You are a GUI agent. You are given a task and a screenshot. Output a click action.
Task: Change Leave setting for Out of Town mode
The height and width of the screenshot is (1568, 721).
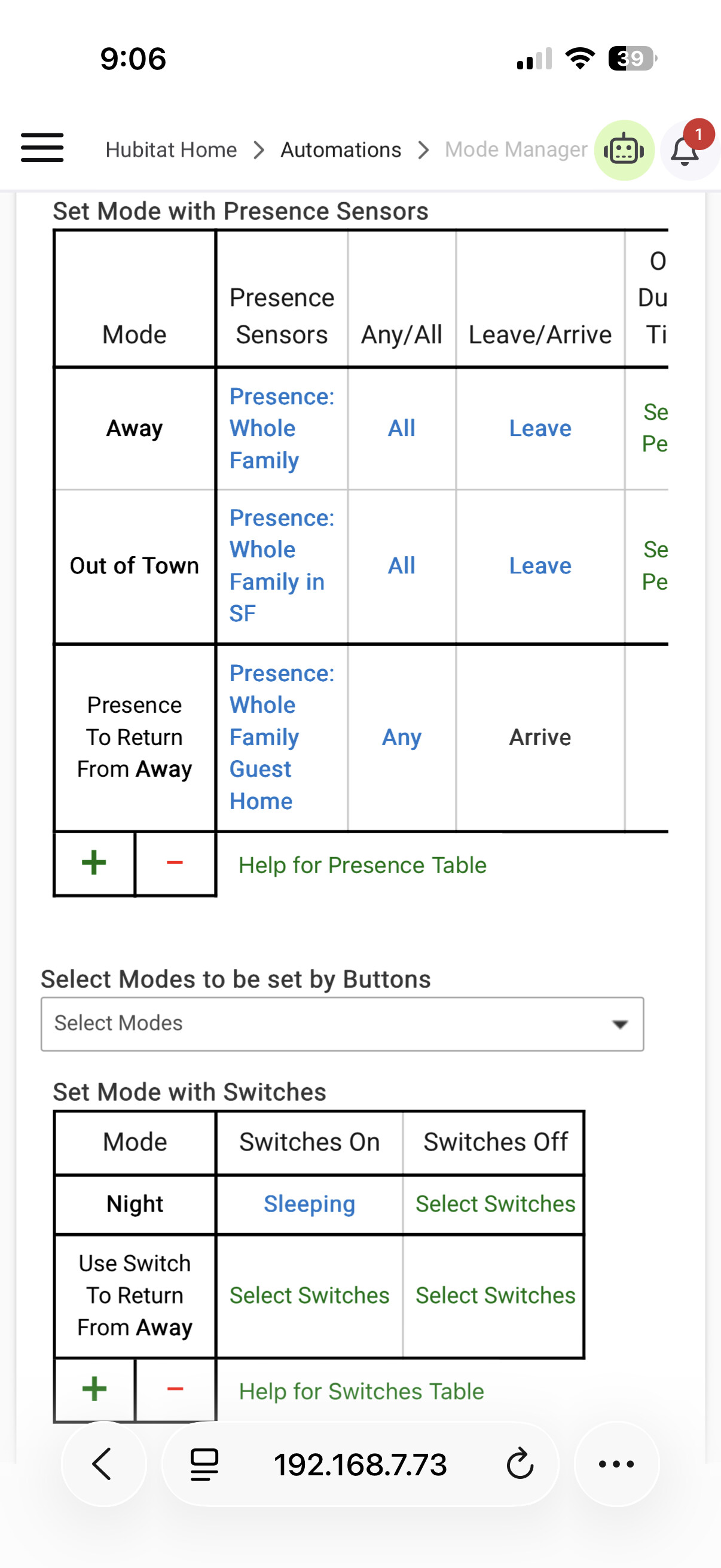[x=540, y=566]
